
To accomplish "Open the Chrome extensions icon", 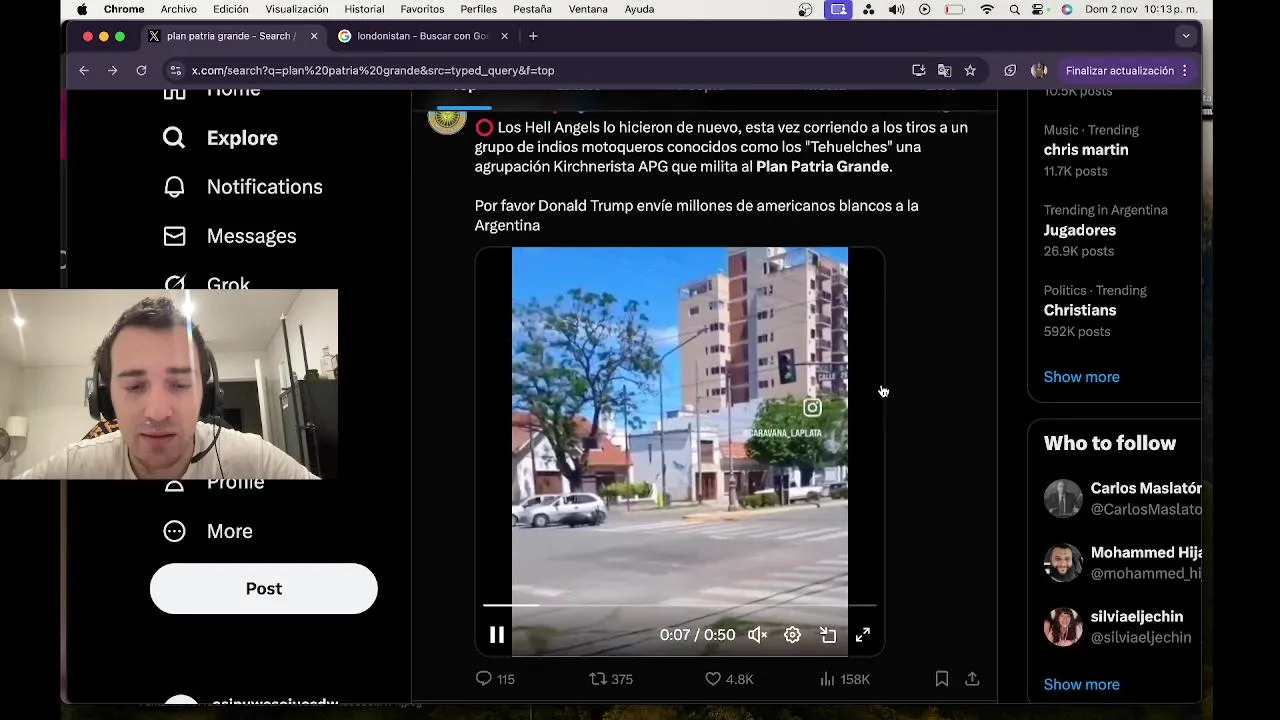I will point(1010,71).
